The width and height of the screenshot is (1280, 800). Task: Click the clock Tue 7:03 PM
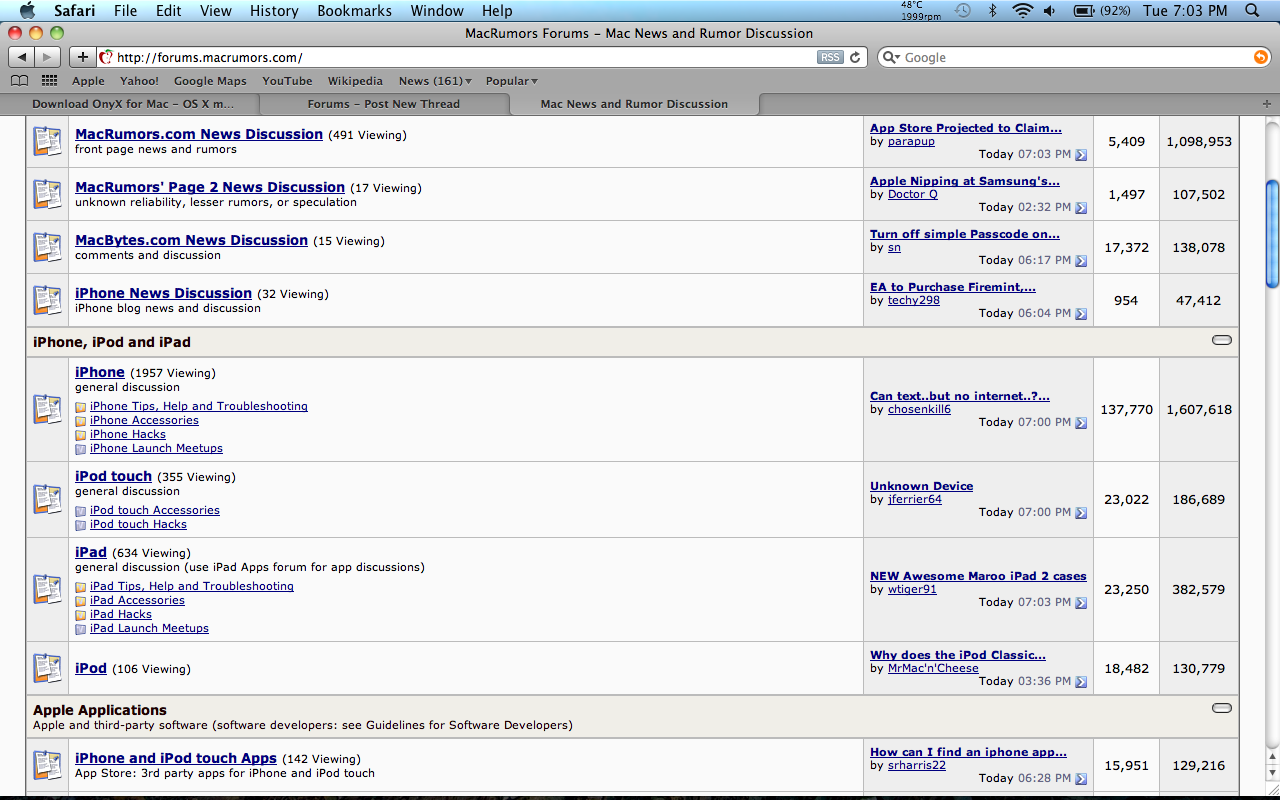click(1185, 11)
